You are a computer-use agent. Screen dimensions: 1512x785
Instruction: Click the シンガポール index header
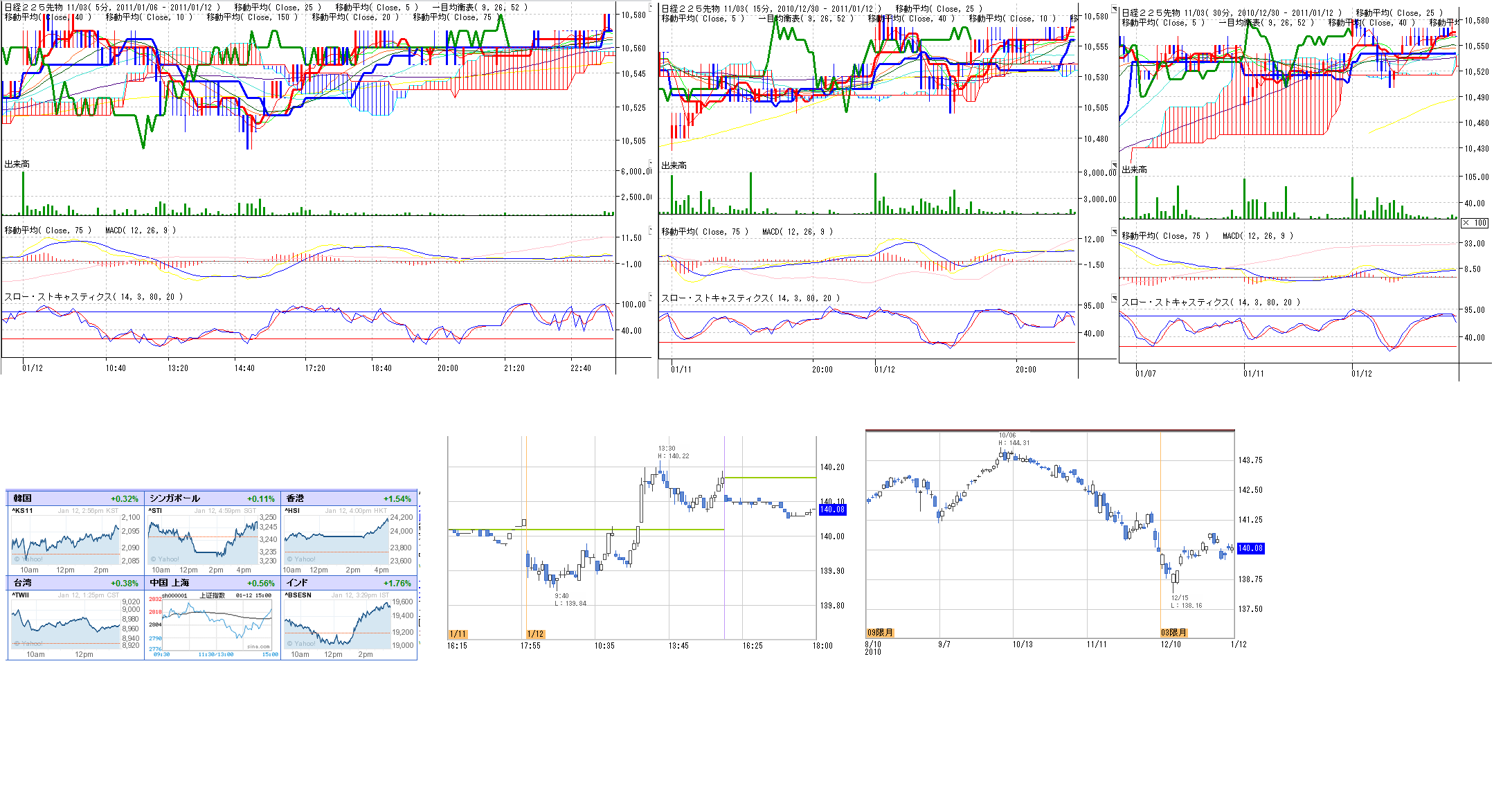click(174, 498)
